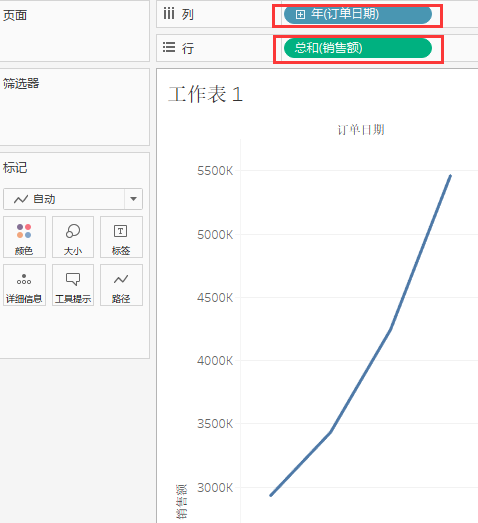
Task: Click the 3000K axis label
Action: 215,488
